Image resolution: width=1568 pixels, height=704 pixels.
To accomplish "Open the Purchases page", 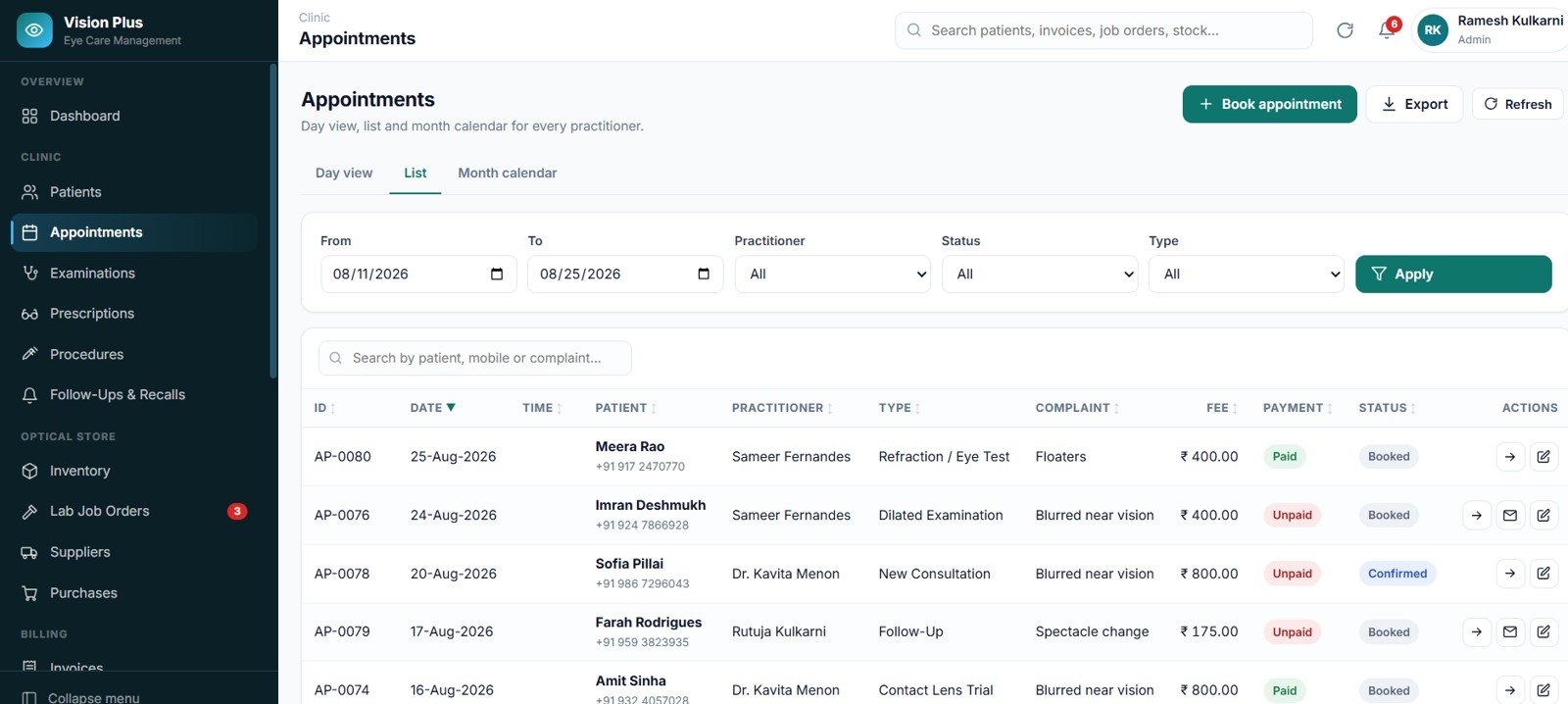I will (x=134, y=593).
